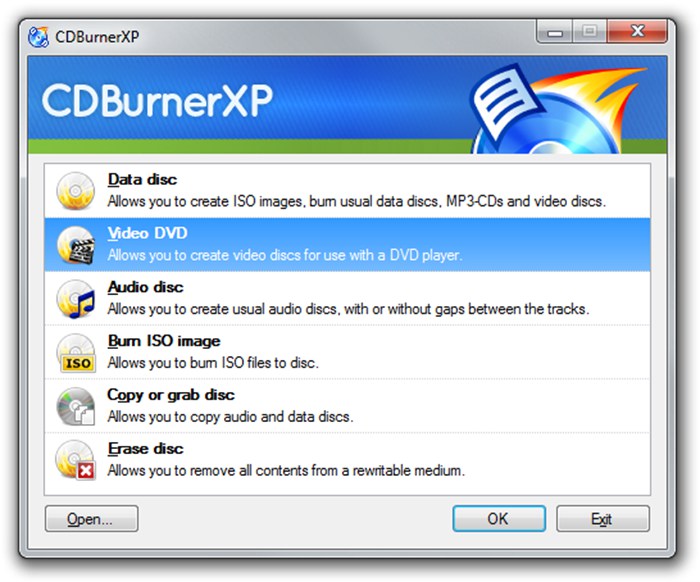The width and height of the screenshot is (700, 582).
Task: Click the flaming disc logo in the banner
Action: click(x=556, y=109)
